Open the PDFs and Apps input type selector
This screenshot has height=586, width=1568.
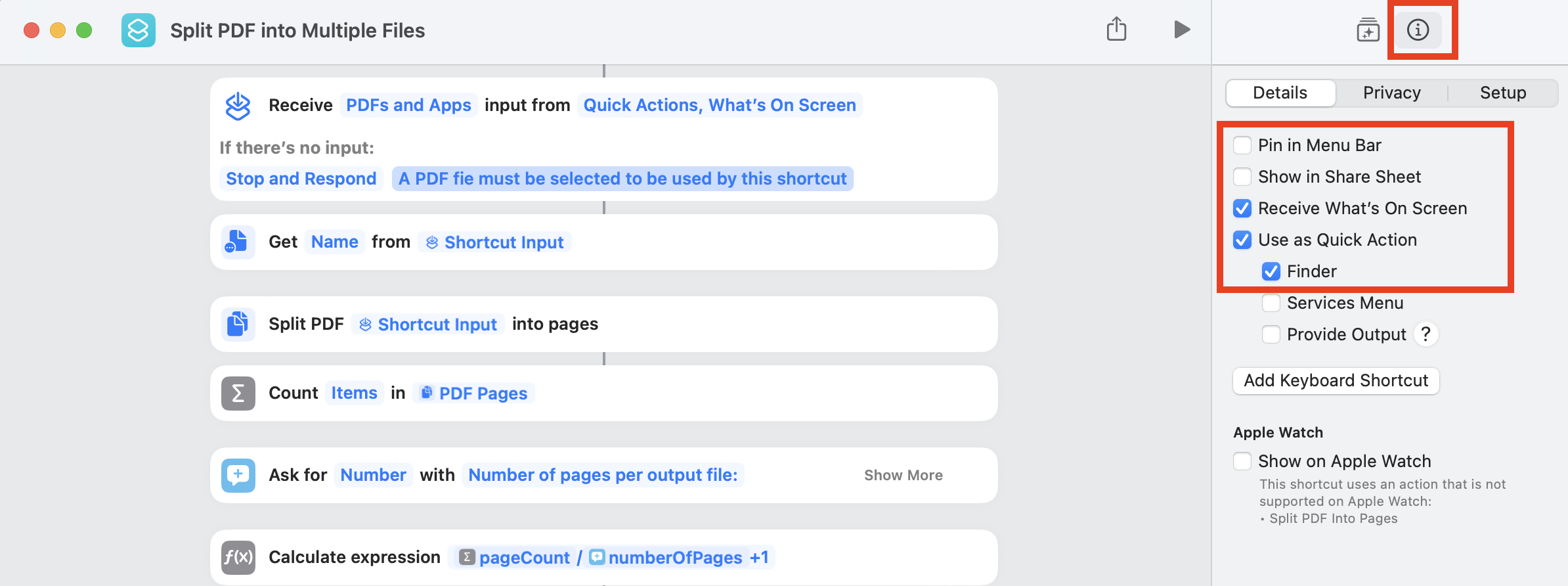[x=408, y=105]
